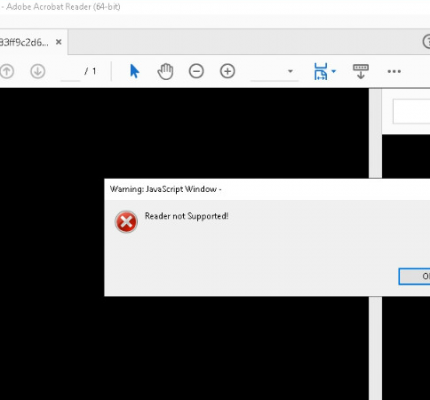430x400 pixels.
Task: Click the Fit page width icon
Action: coord(320,71)
